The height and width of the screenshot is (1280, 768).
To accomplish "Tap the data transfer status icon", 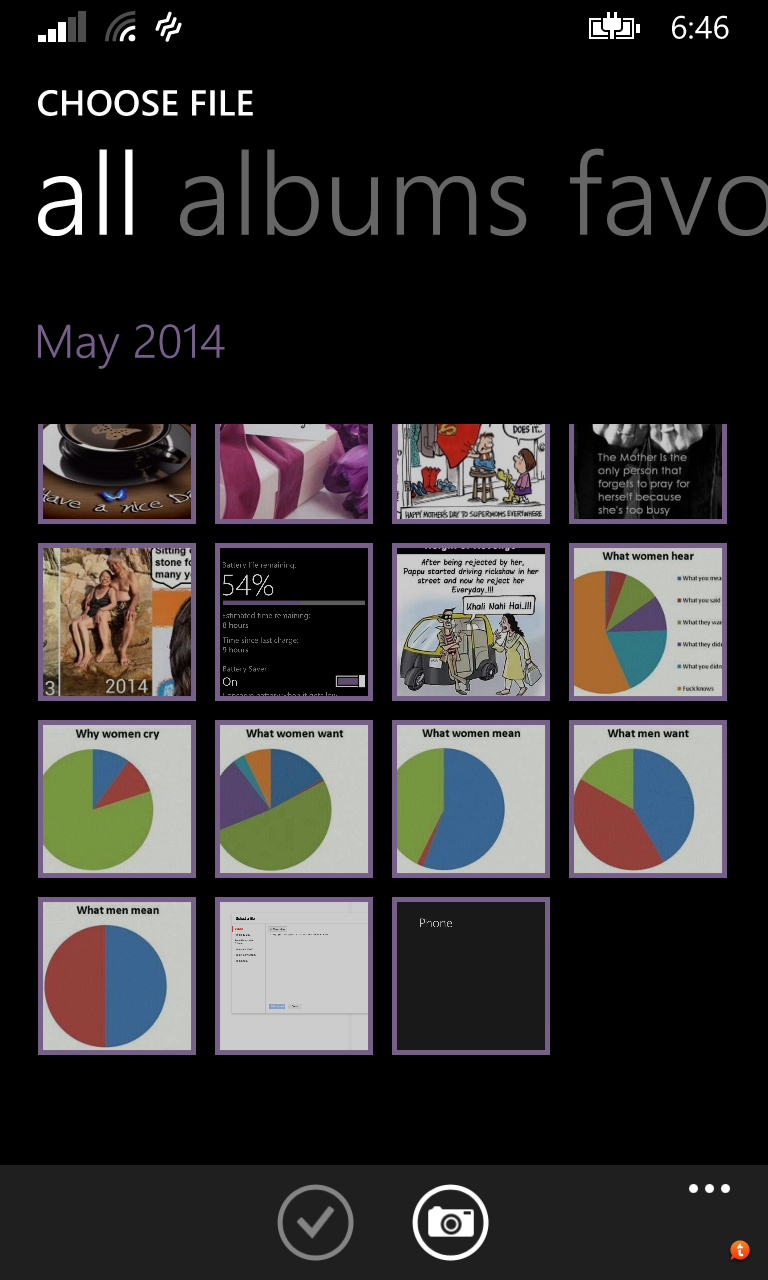I will tap(168, 27).
